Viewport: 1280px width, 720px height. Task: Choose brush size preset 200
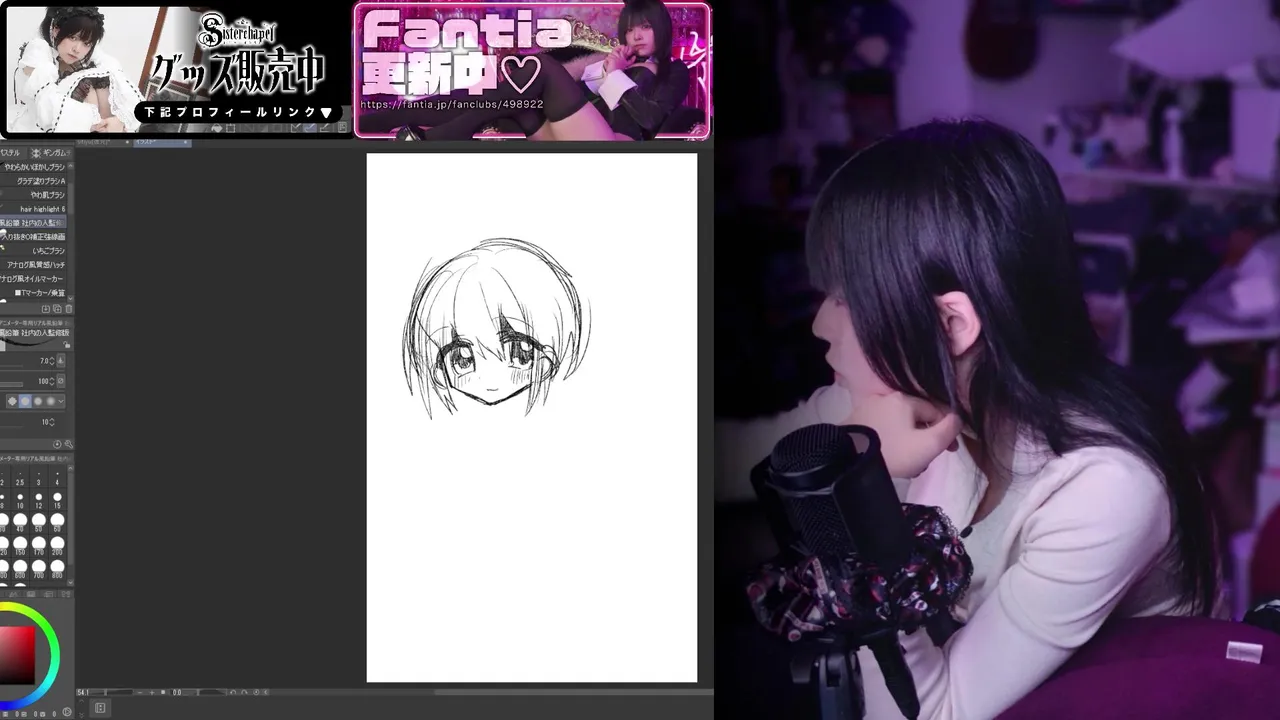57,547
